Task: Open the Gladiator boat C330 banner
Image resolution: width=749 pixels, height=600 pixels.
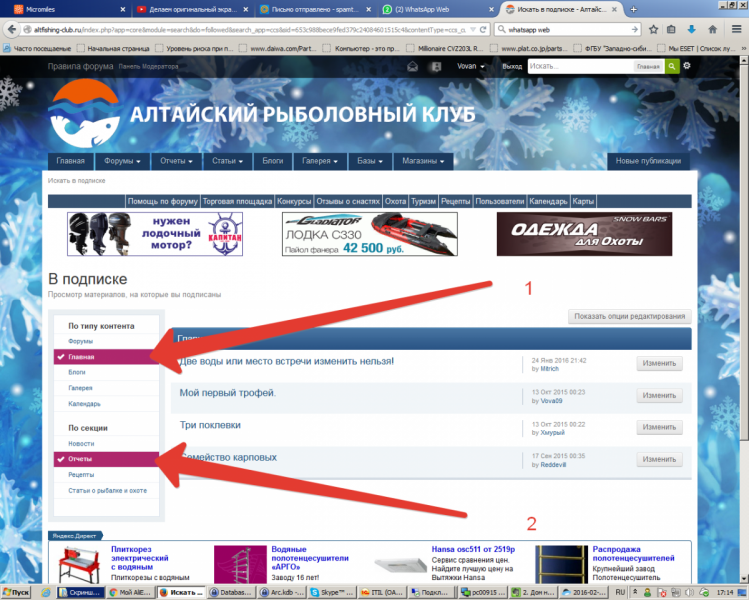Action: (x=370, y=234)
